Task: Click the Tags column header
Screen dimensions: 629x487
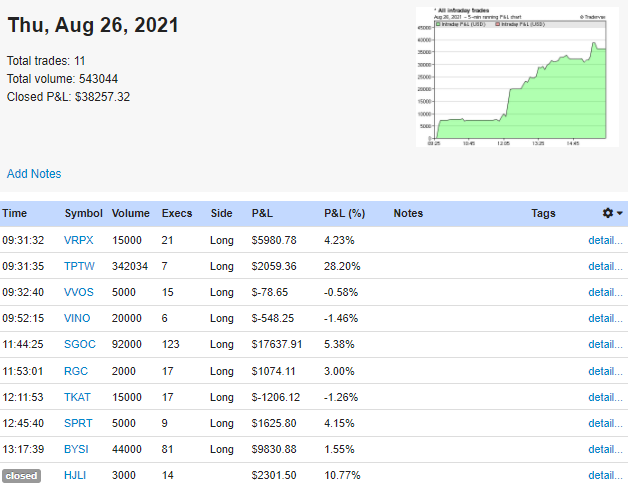Action: (x=543, y=213)
